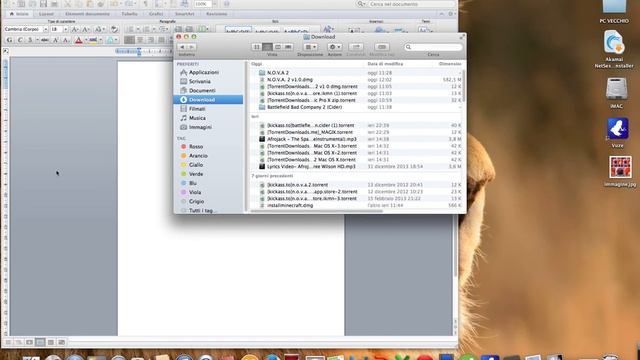Apply red font color in Word
The width and height of the screenshot is (640, 360).
point(79,40)
